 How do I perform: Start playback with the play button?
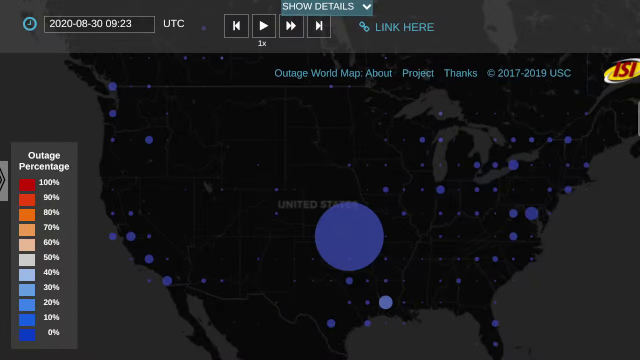point(264,26)
